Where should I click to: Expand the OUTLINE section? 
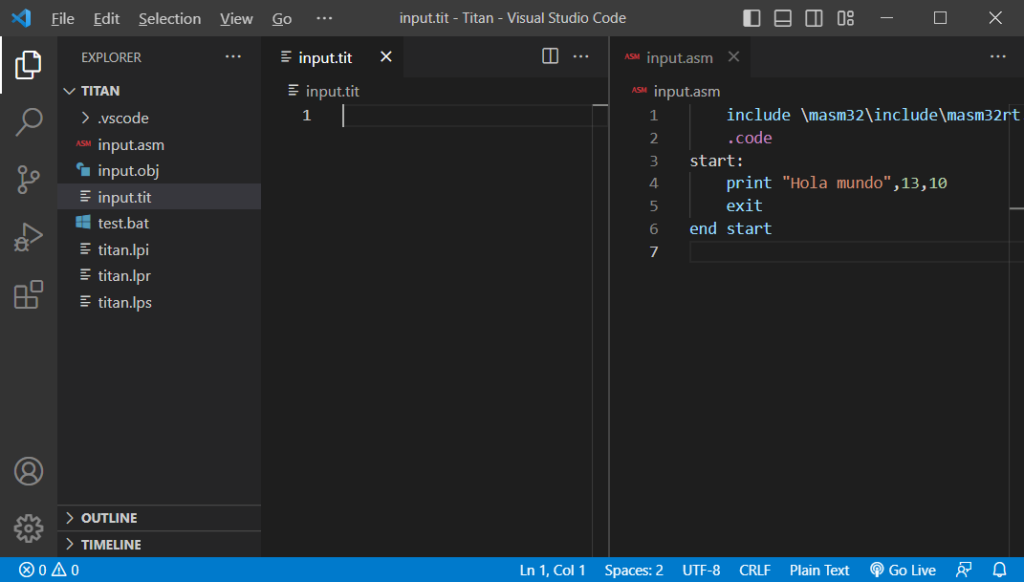tap(159, 518)
